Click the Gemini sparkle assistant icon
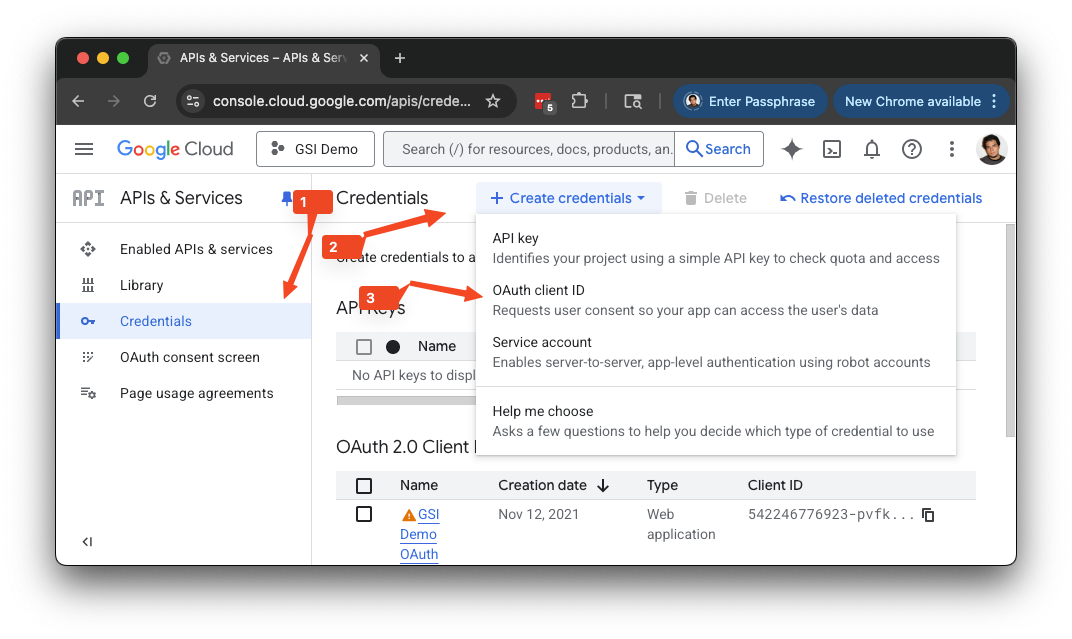 791,149
